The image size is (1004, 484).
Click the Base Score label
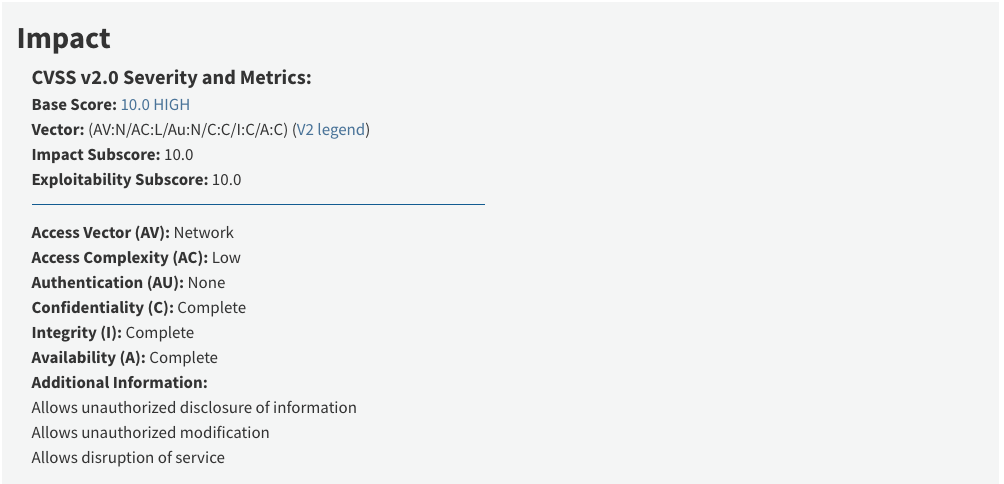point(74,104)
